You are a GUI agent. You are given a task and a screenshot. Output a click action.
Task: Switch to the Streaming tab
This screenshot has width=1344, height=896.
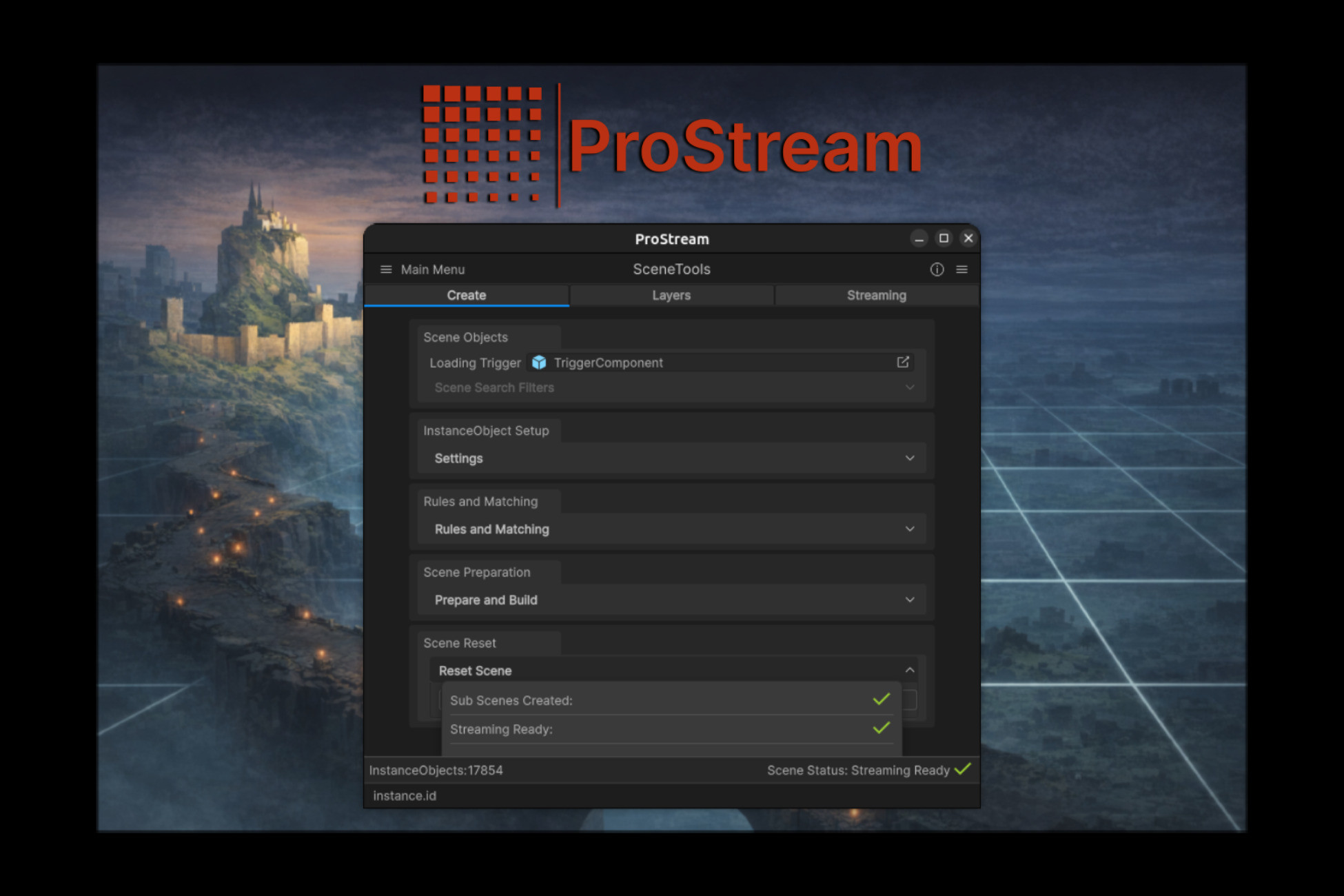(876, 295)
